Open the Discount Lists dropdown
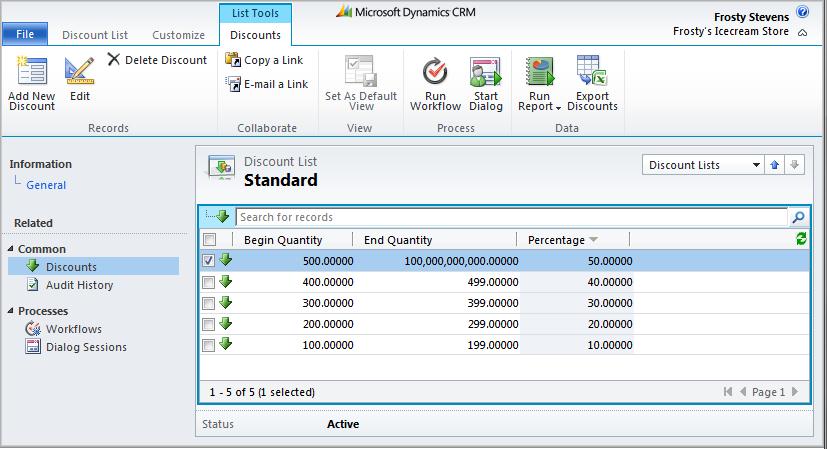Image resolution: width=827 pixels, height=449 pixels. point(703,165)
